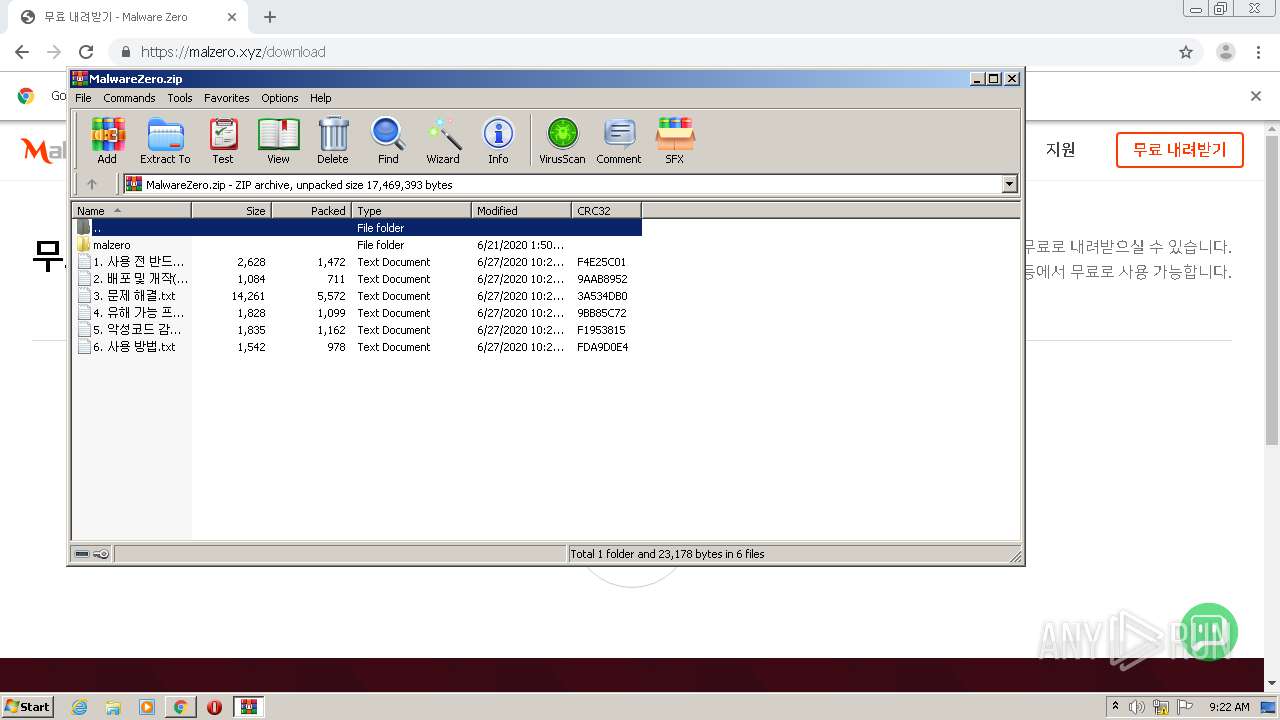Start VirusScan on the archive

pos(562,140)
